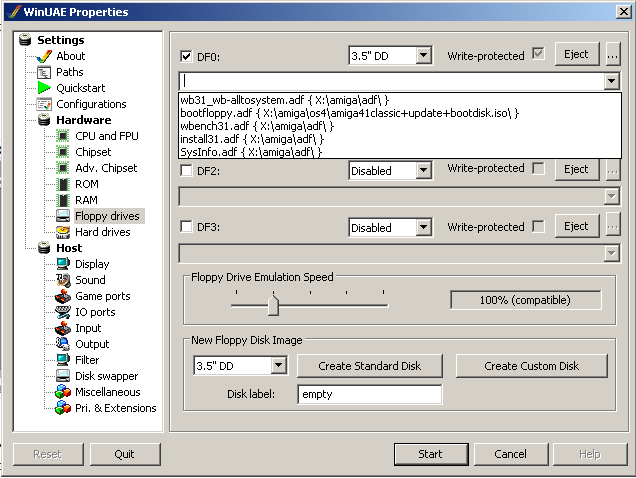This screenshot has height=478, width=636.
Task: Collapse DF0 disk image path dropdown arrow
Action: 612,81
